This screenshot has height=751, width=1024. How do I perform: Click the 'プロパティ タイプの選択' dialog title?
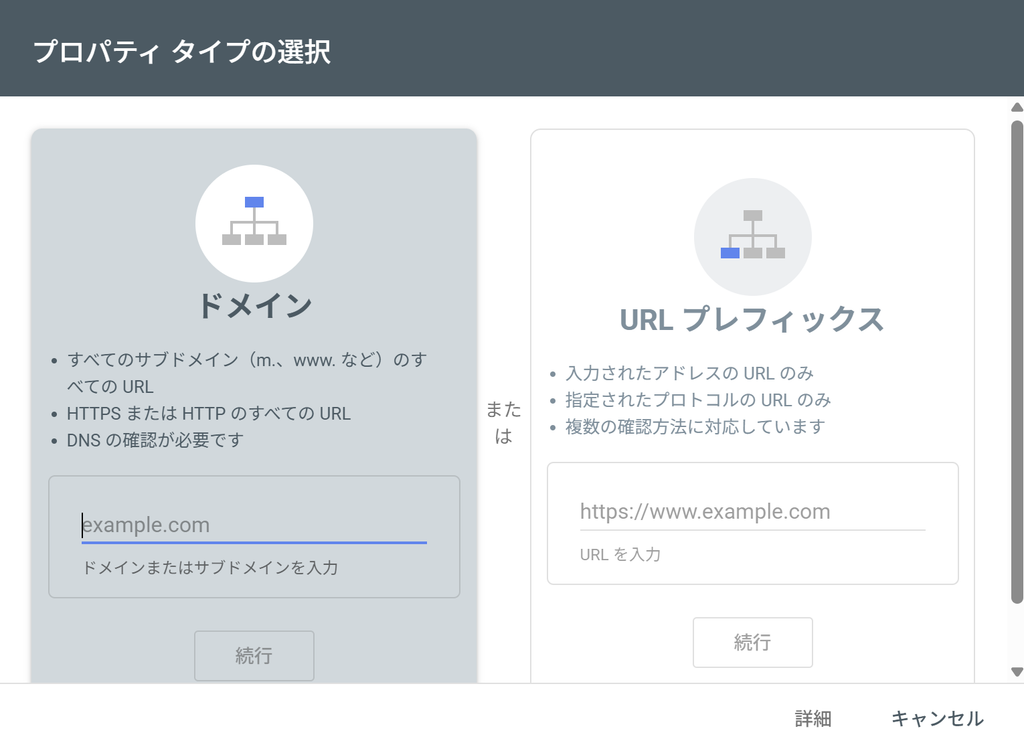point(182,52)
